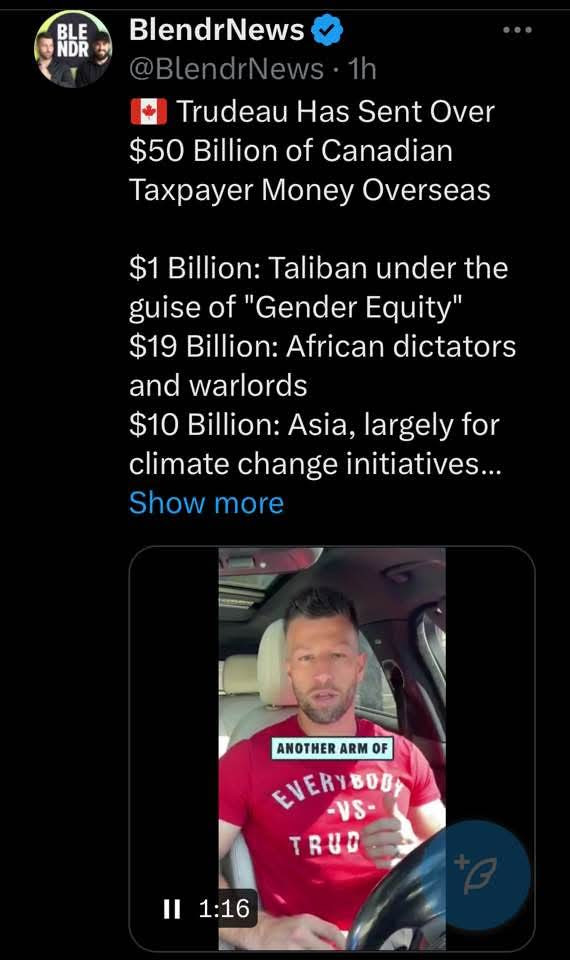Expand the post with Show more
The image size is (570, 960).
click(206, 503)
